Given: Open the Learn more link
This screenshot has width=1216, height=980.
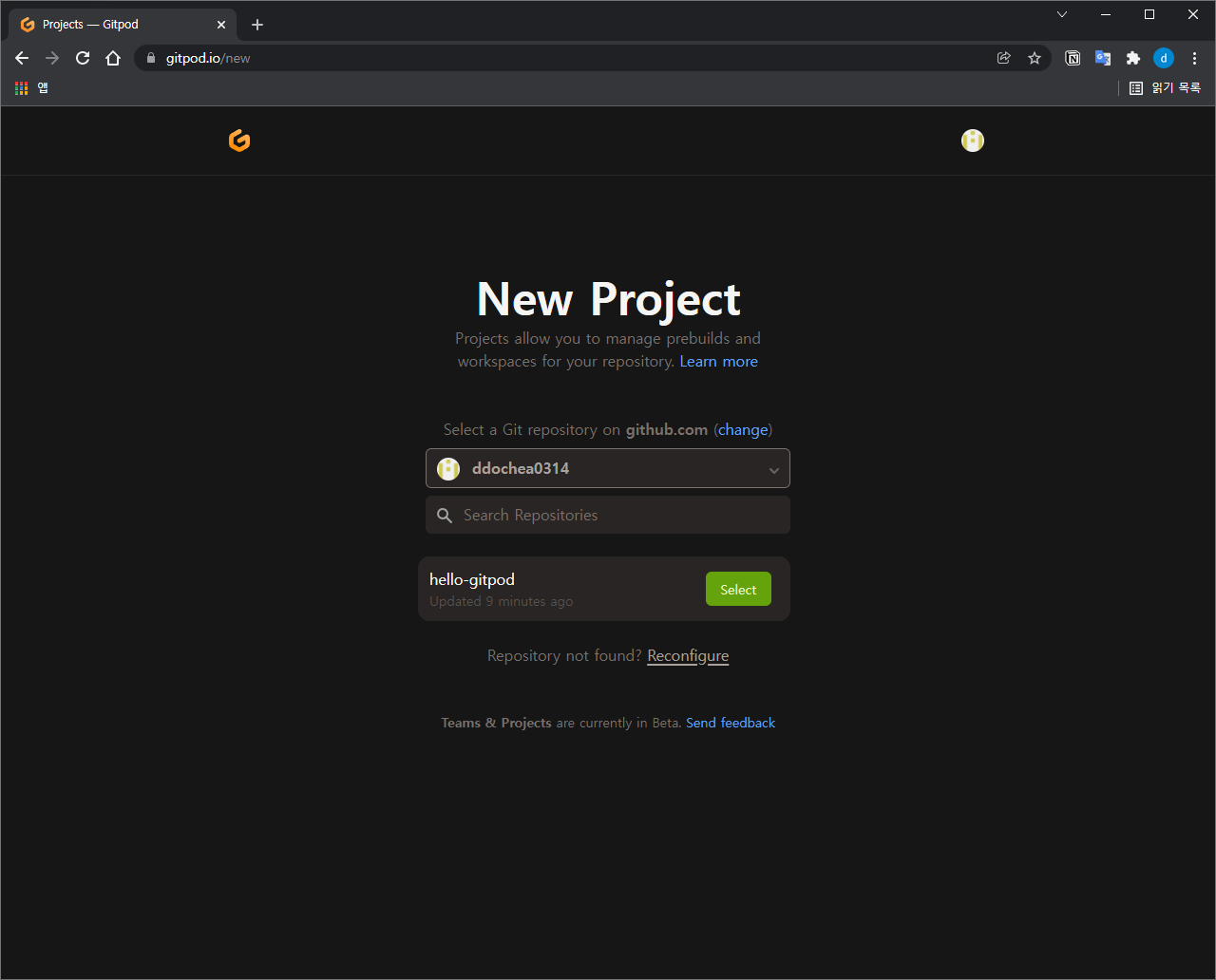Looking at the screenshot, I should coord(719,362).
